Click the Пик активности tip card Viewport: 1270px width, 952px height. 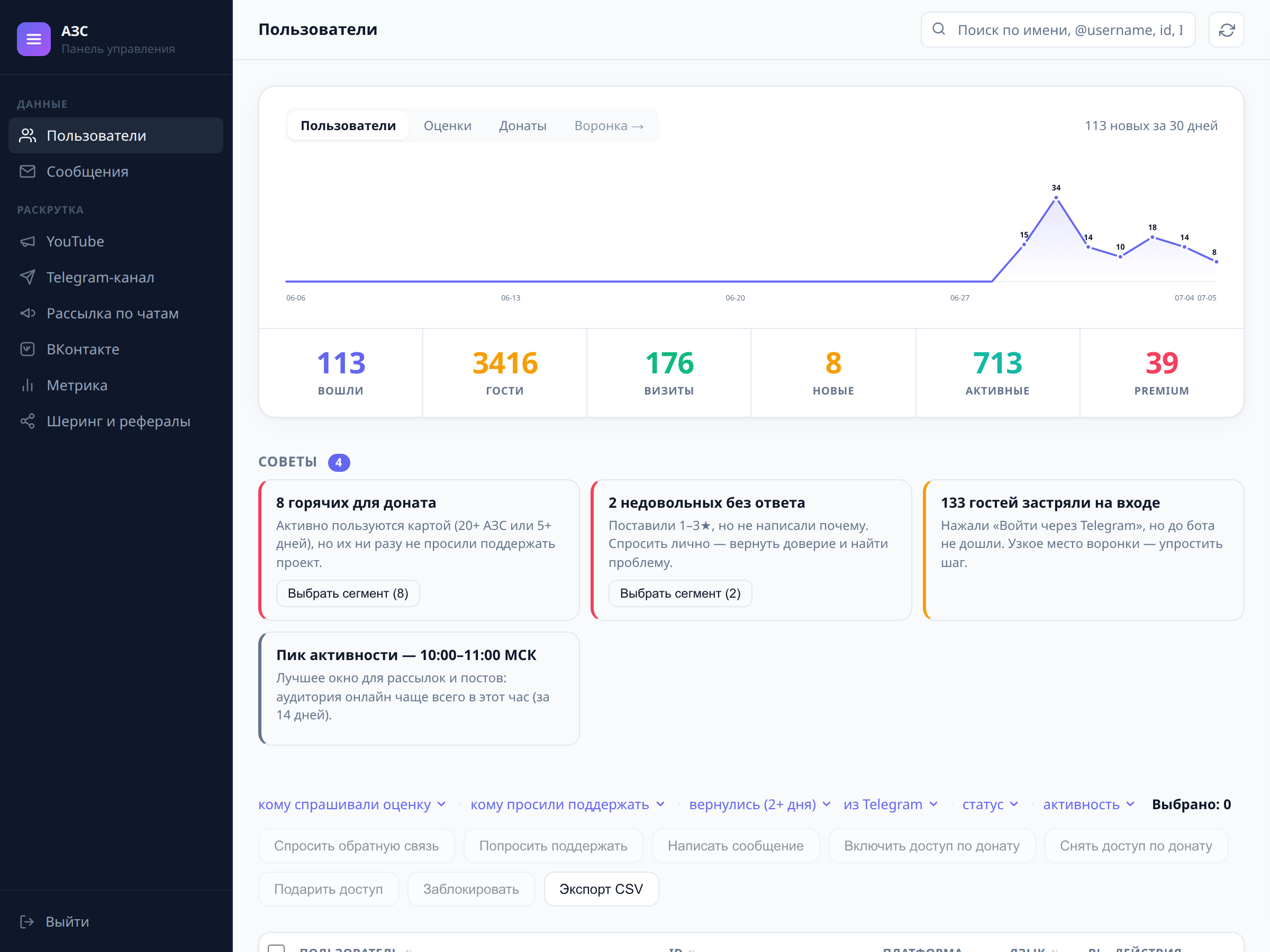click(419, 689)
